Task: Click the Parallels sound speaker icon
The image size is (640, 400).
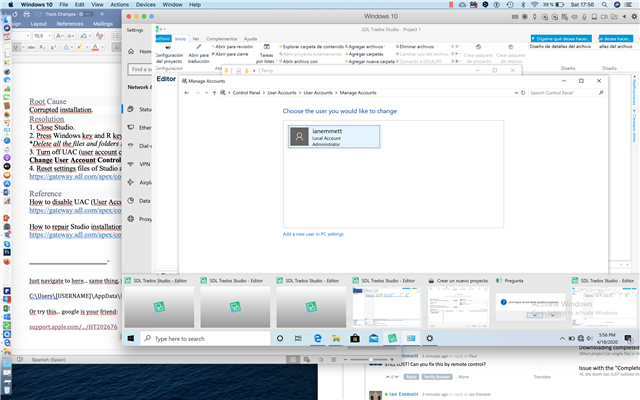Action: [x=574, y=17]
